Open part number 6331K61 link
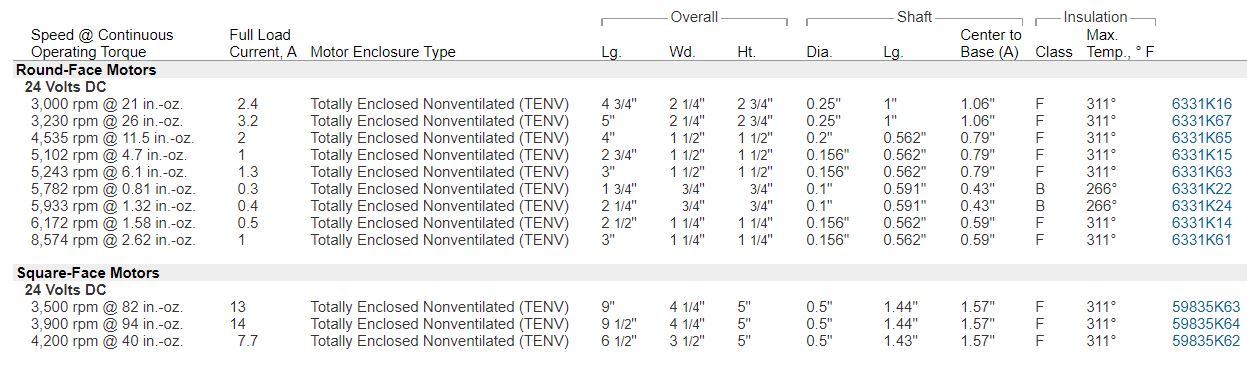1247x365 pixels. [x=1201, y=240]
